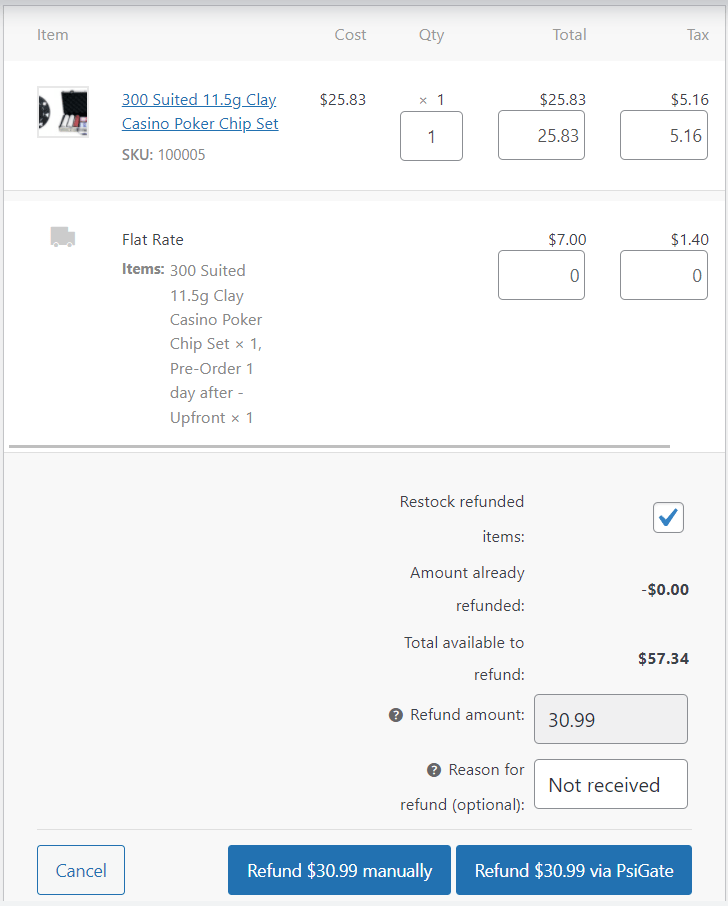
Task: Click the refund quantity input showing 1
Action: (431, 134)
